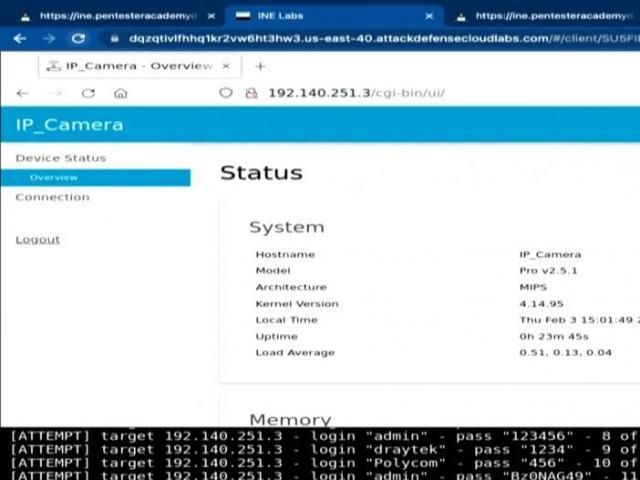640x480 pixels.
Task: Select Overview in the sidebar
Action: tap(54, 178)
